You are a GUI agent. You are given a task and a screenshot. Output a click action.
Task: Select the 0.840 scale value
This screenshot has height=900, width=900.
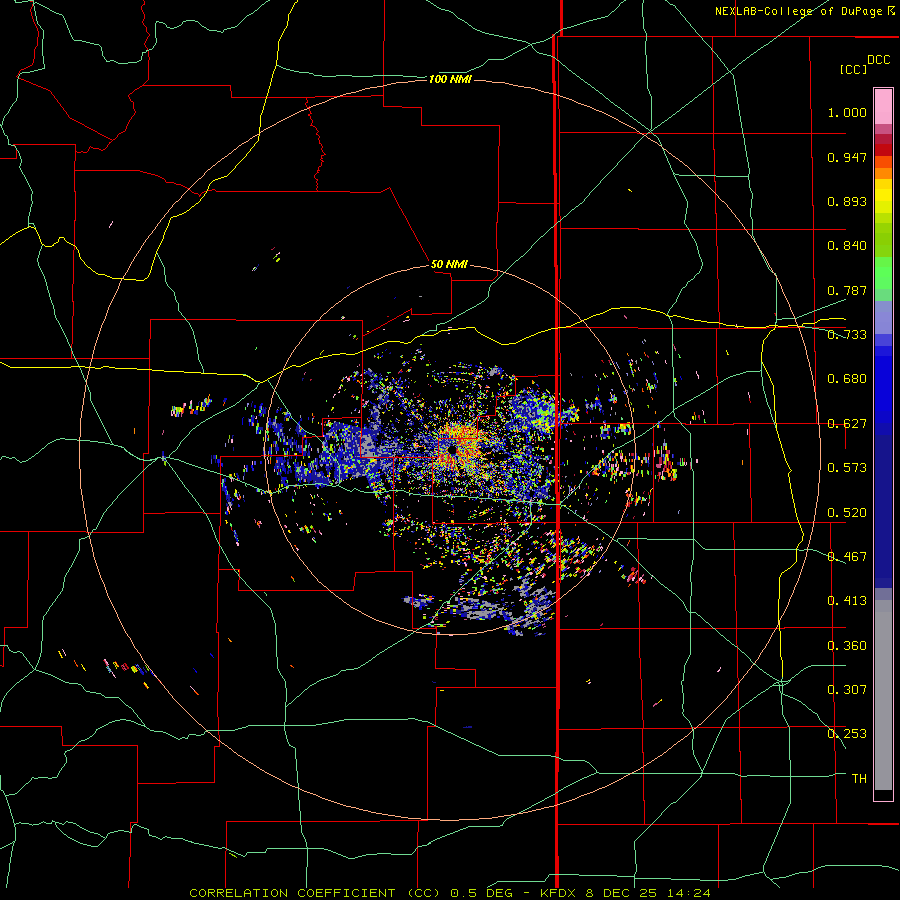[847, 246]
